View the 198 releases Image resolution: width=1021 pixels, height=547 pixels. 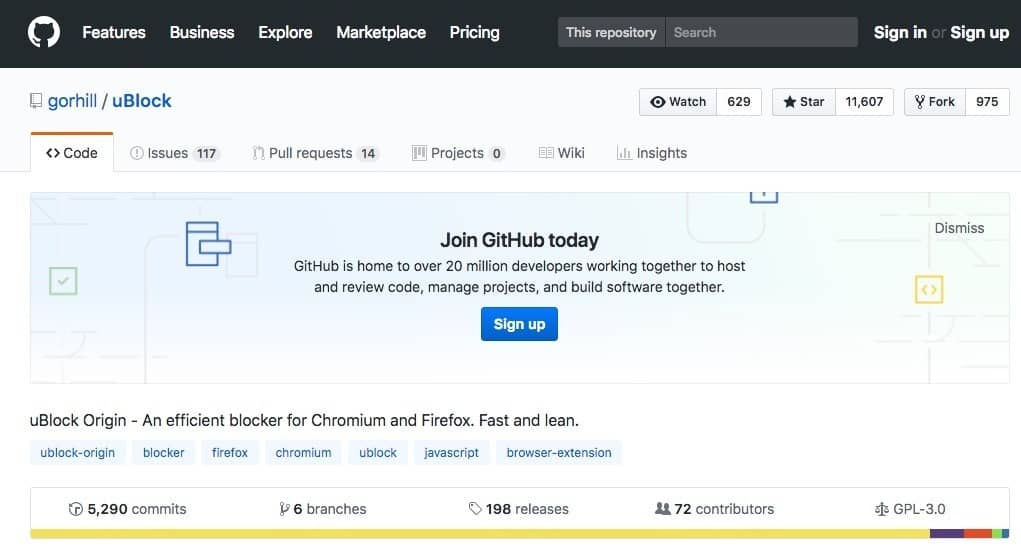pos(519,509)
